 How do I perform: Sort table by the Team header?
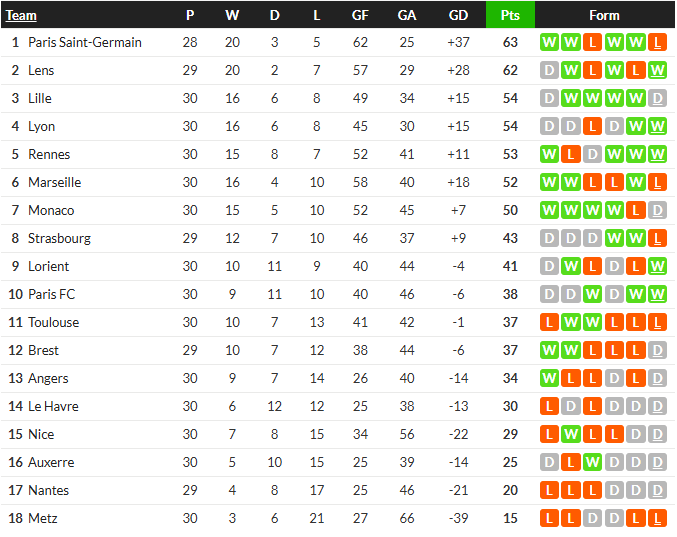tap(21, 16)
